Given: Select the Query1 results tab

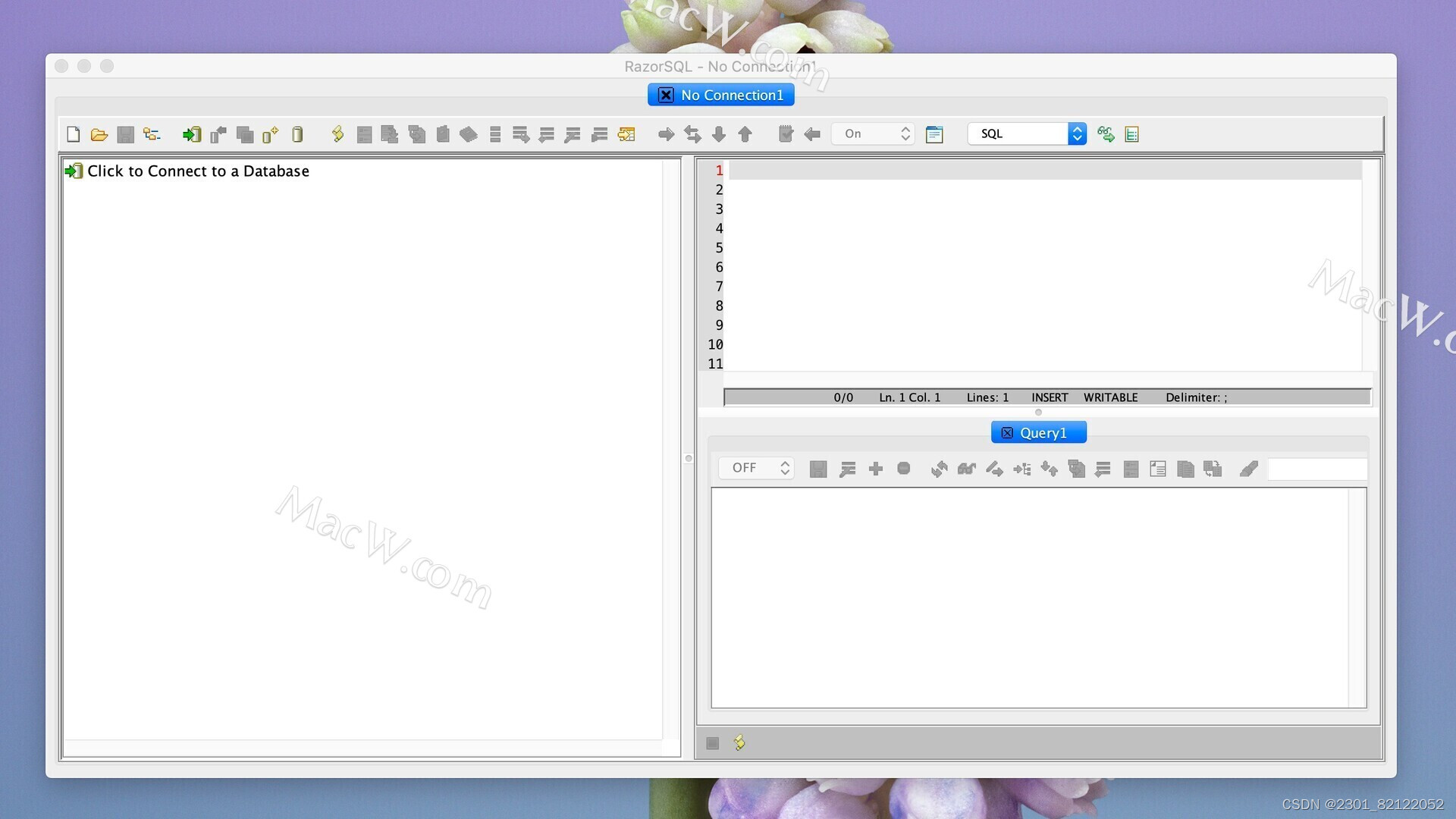Looking at the screenshot, I should pyautogui.click(x=1043, y=433).
